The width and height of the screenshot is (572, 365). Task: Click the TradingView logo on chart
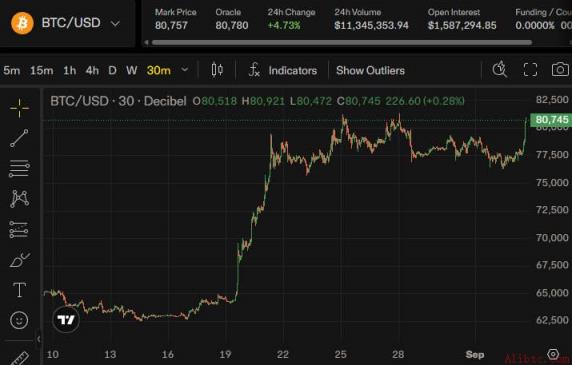pyautogui.click(x=66, y=320)
